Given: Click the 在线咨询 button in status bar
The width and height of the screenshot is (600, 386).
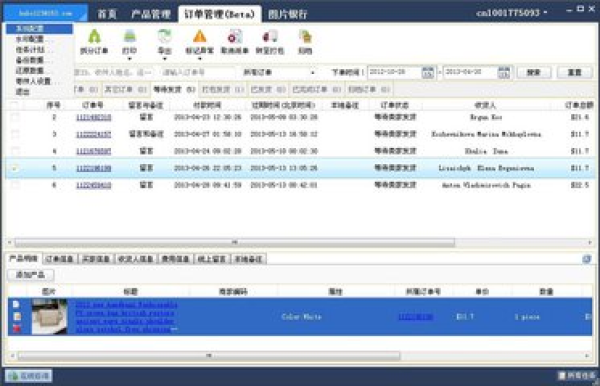Looking at the screenshot, I should 29,376.
